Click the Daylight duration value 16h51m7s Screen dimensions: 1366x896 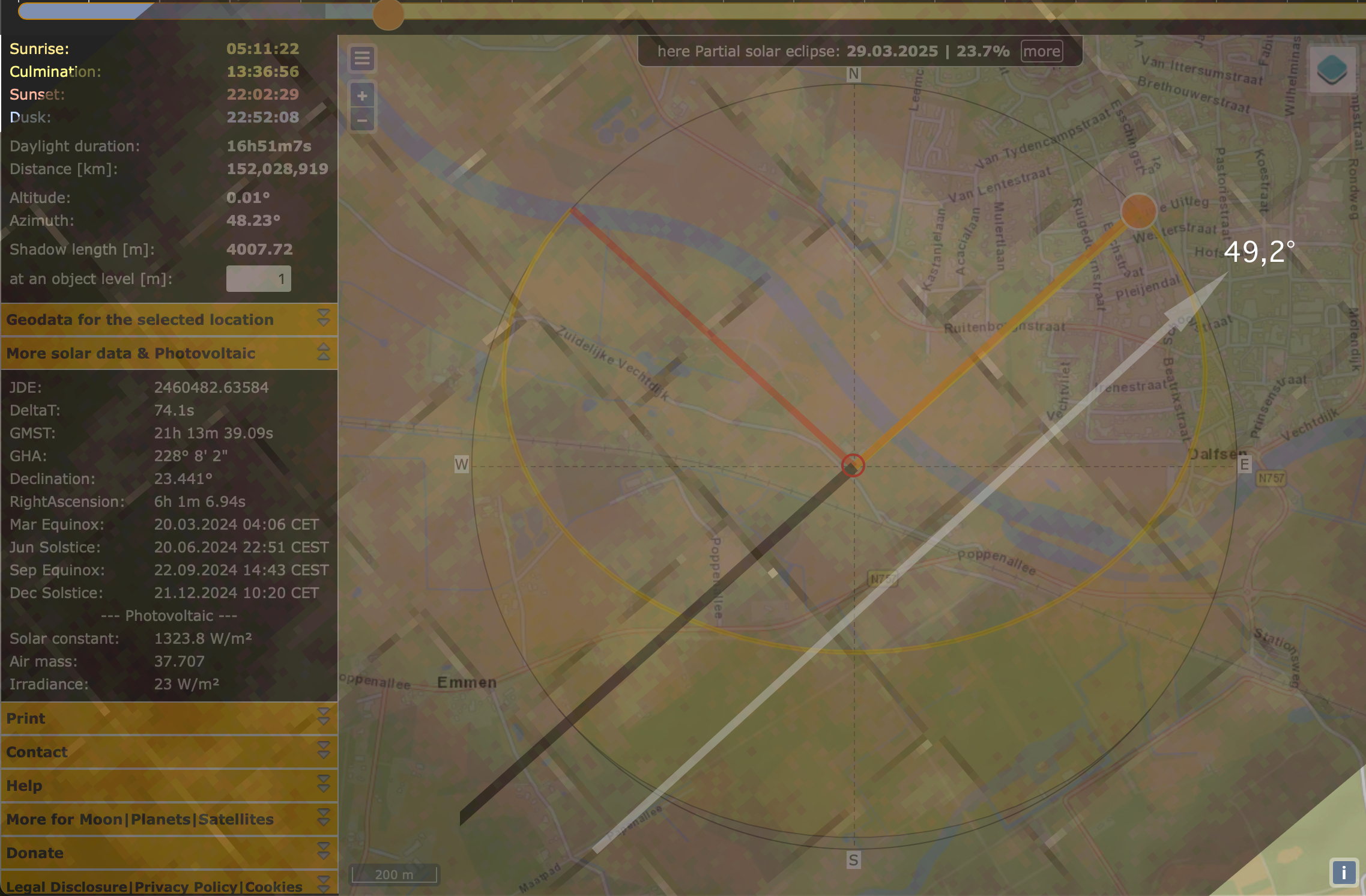pos(268,146)
